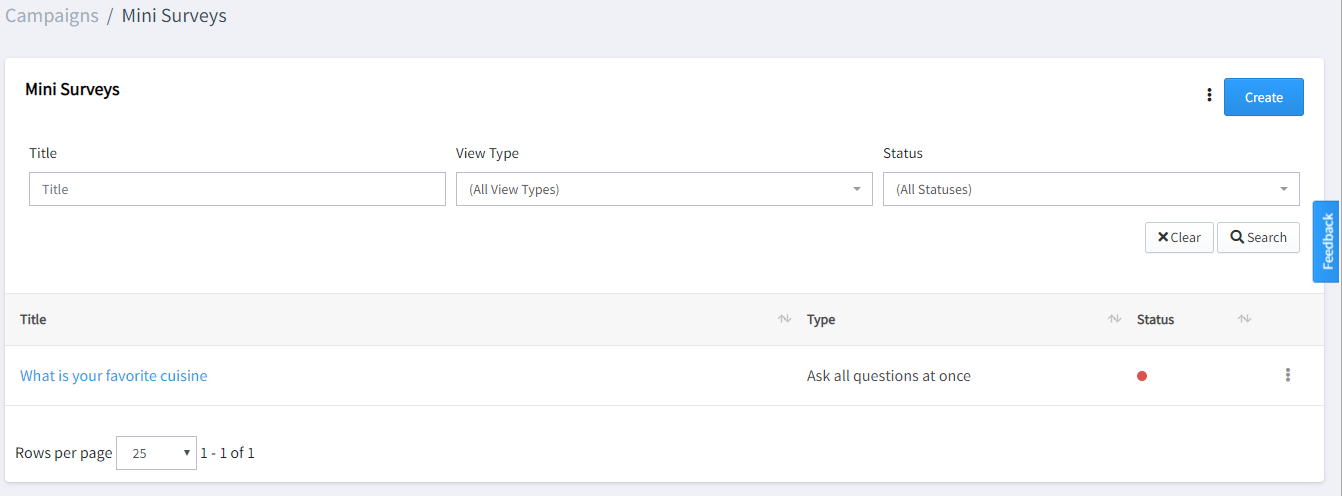The height and width of the screenshot is (496, 1342).
Task: Click the Title column header
Action: pyautogui.click(x=33, y=319)
